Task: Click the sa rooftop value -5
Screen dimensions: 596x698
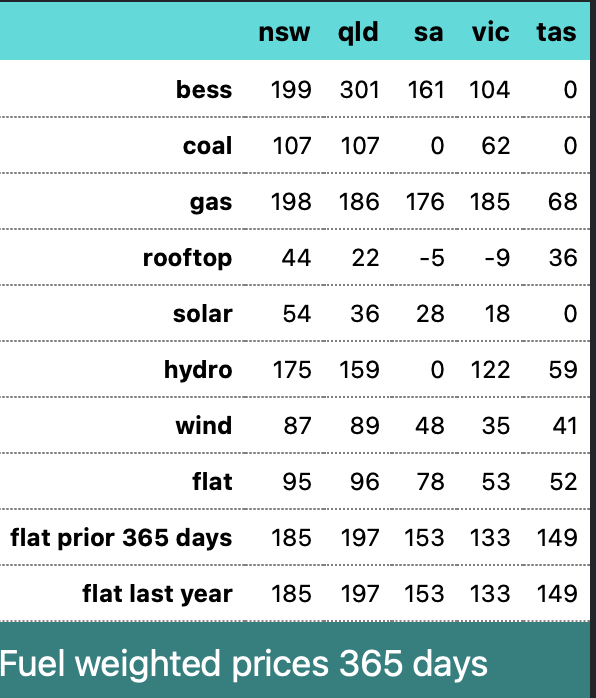Action: point(432,258)
